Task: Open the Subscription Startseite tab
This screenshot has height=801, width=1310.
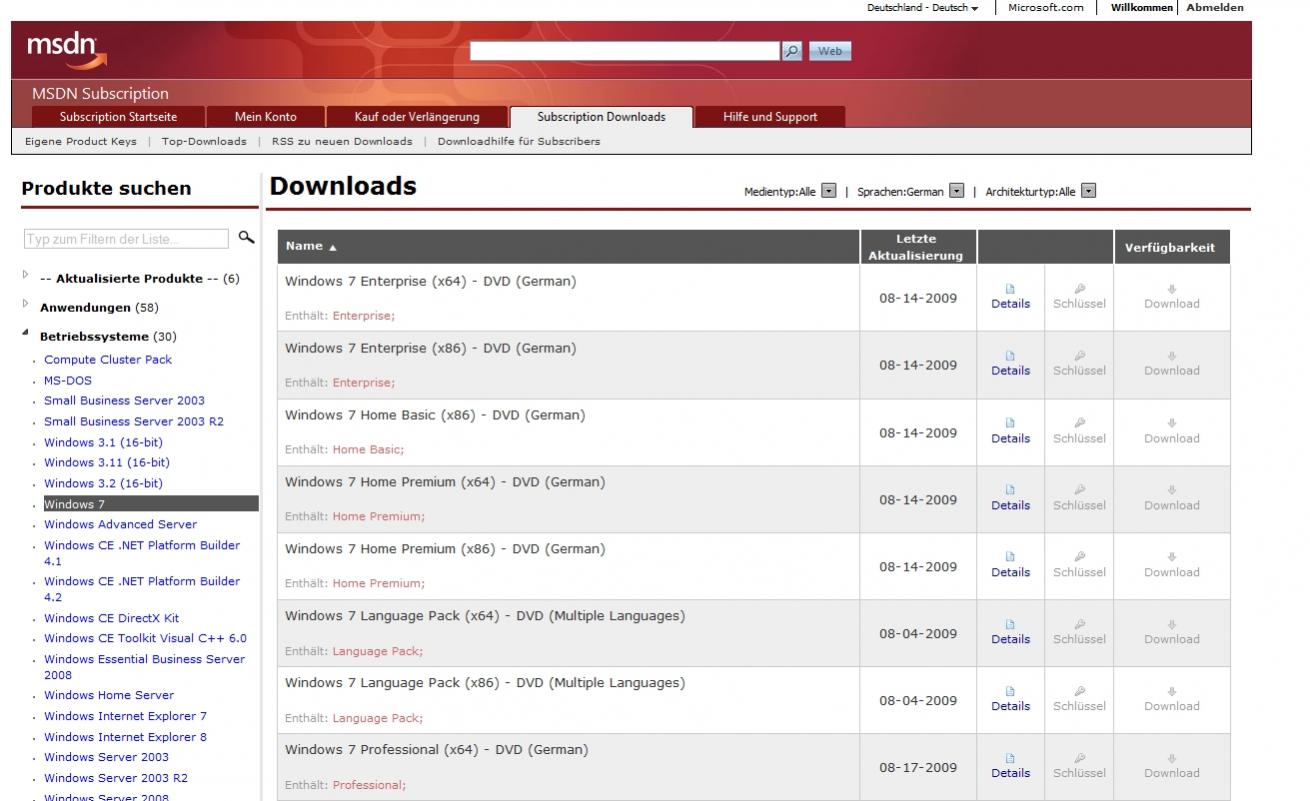Action: pyautogui.click(x=118, y=117)
